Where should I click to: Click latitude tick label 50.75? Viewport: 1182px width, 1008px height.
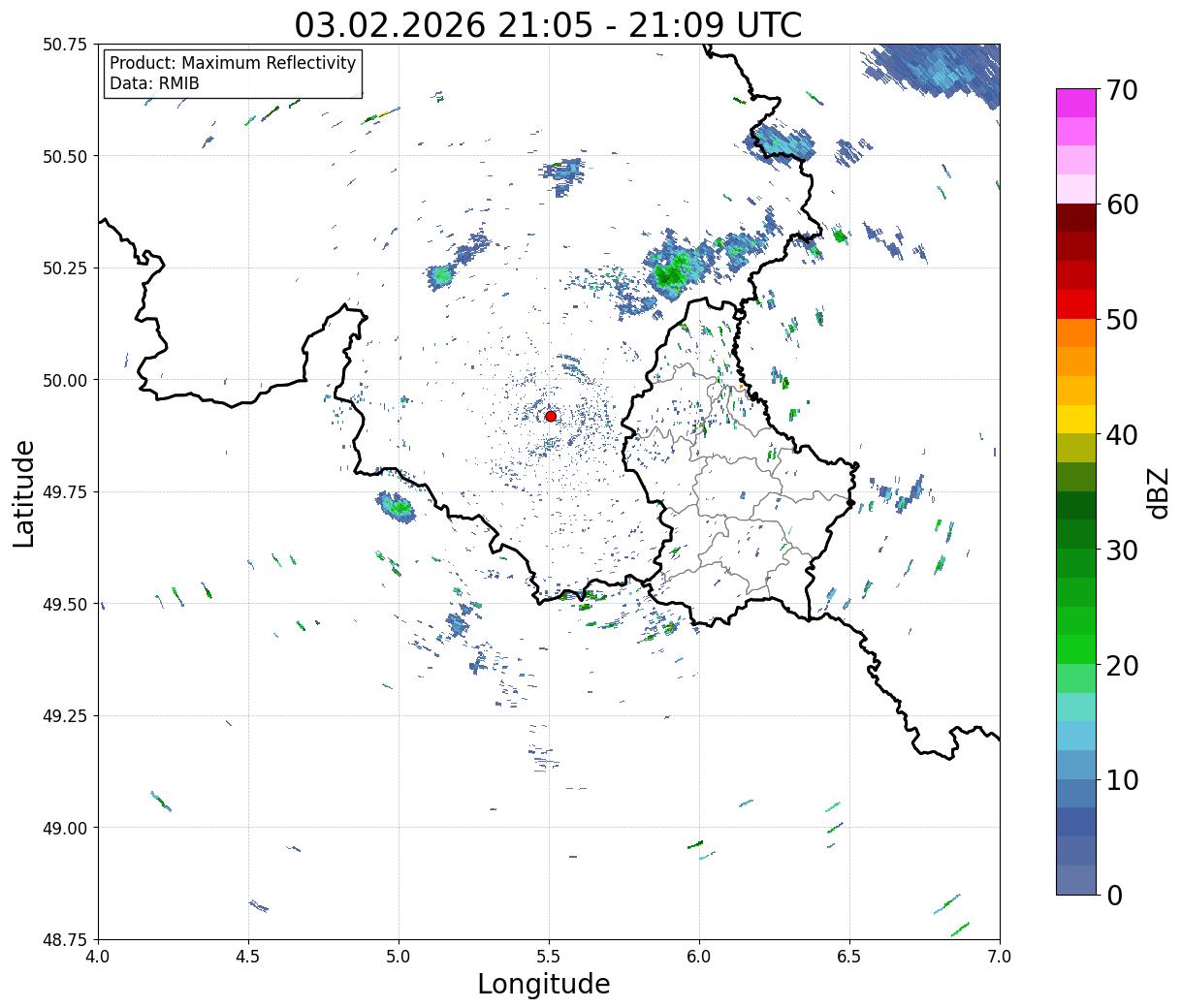pyautogui.click(x=65, y=44)
